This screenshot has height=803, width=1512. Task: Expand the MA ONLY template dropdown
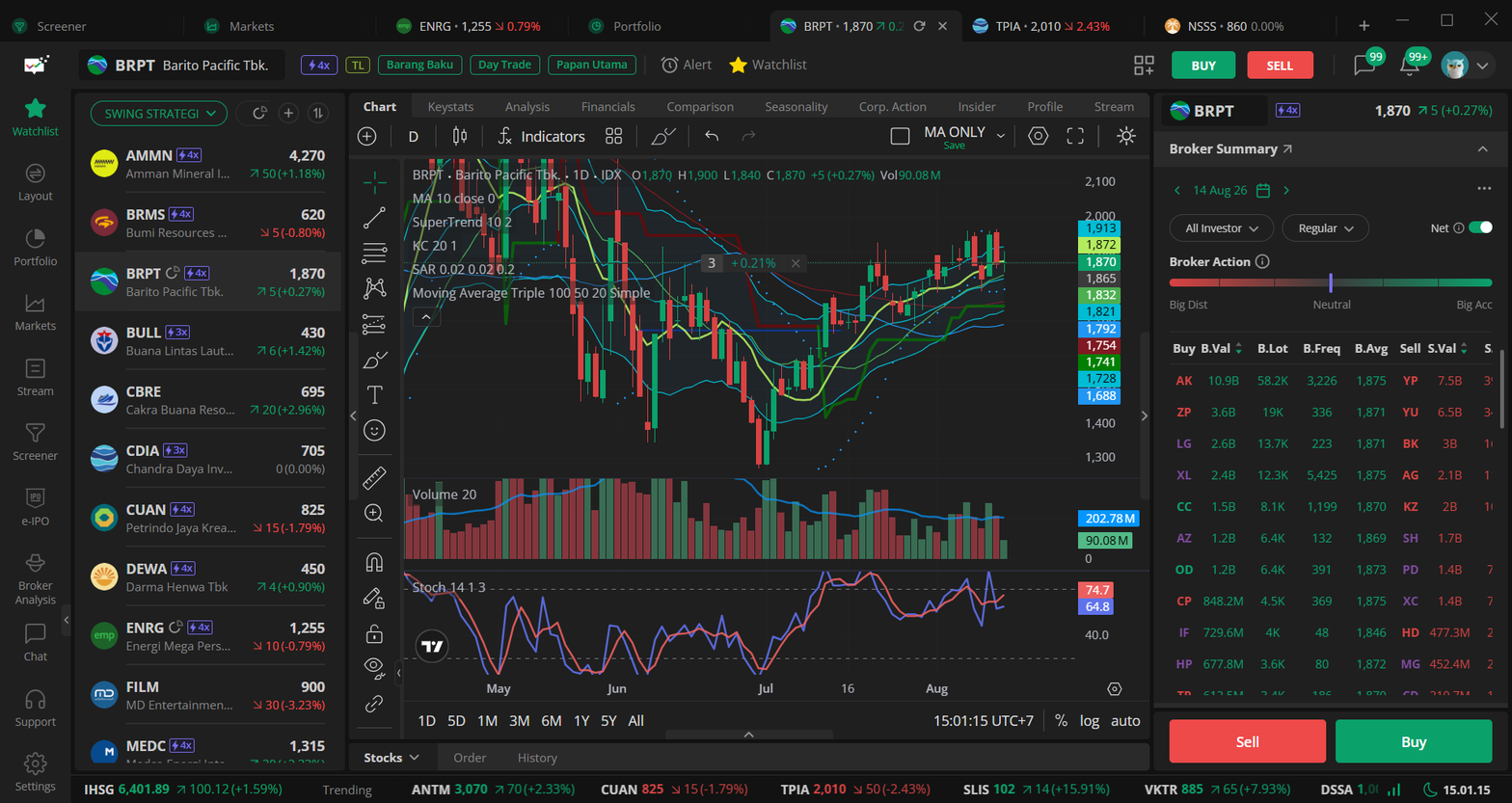click(x=1001, y=136)
